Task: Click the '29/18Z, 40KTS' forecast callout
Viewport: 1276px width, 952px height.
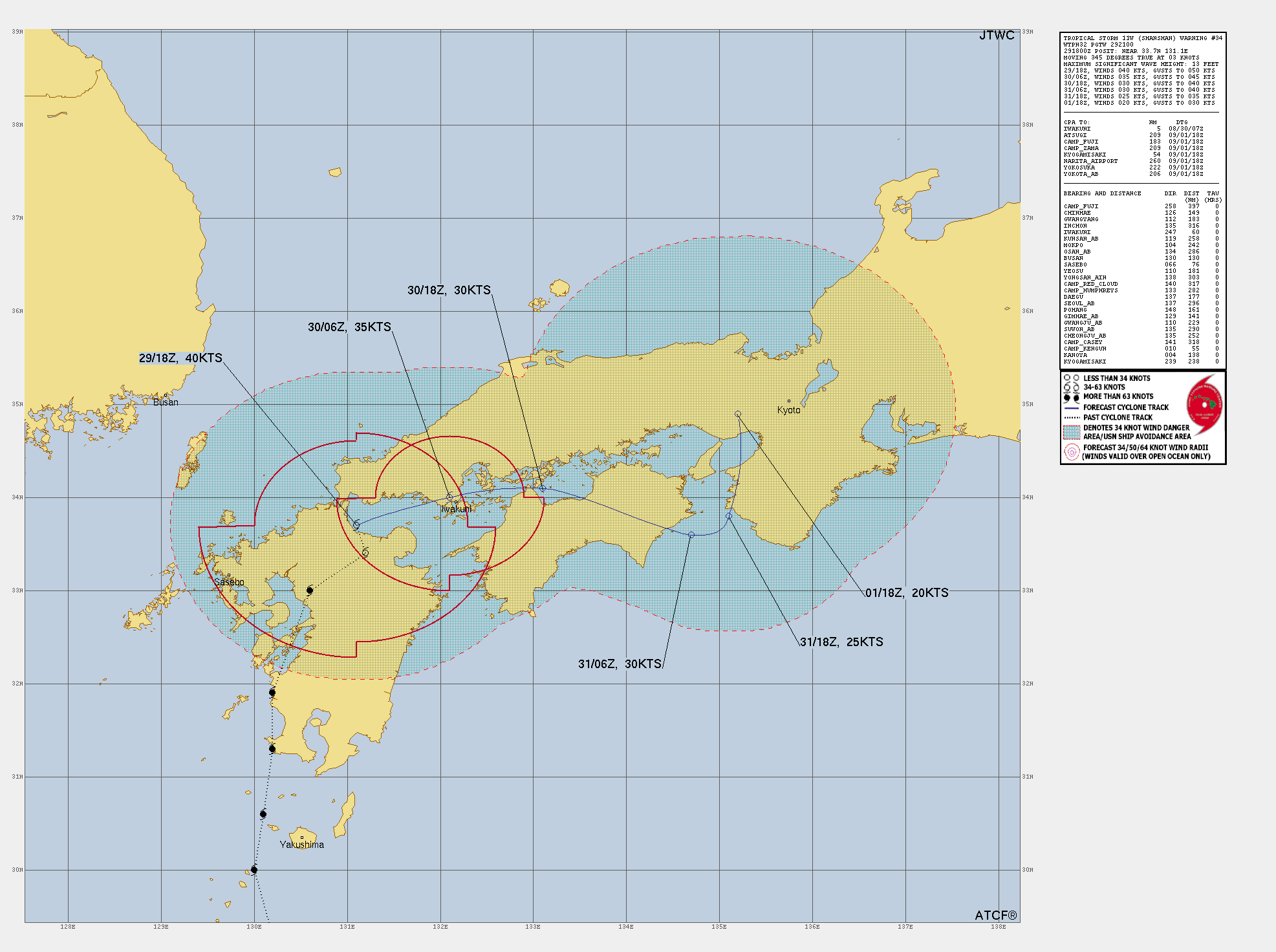Action: point(180,358)
